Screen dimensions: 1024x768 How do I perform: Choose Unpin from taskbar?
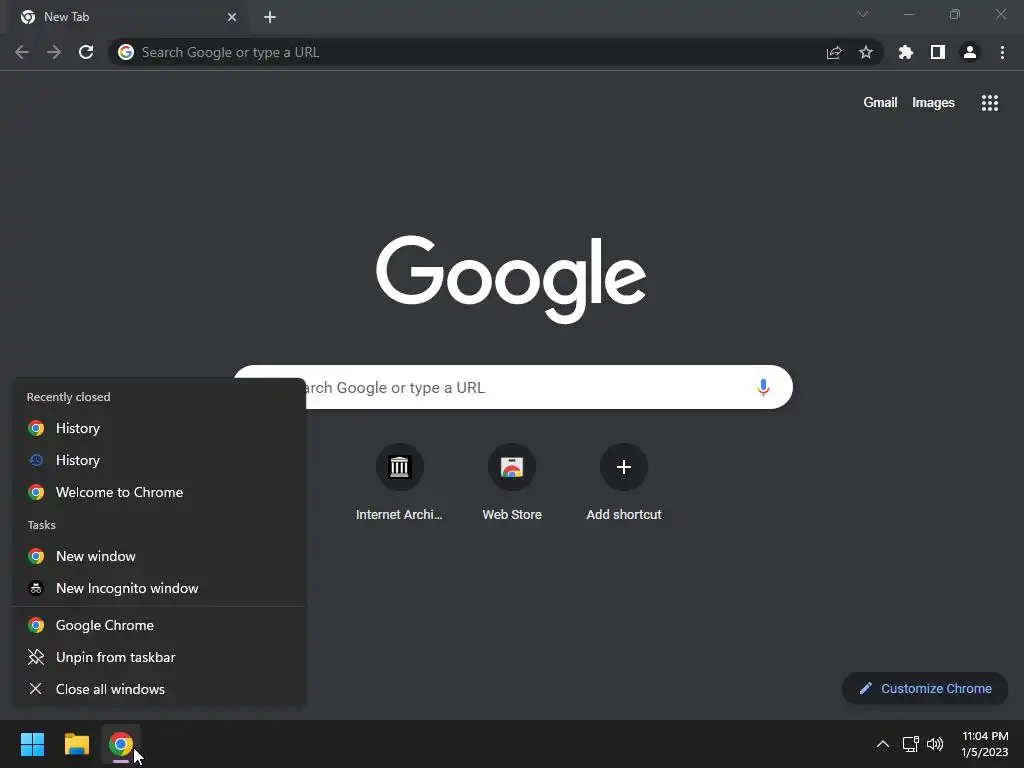pos(159,658)
